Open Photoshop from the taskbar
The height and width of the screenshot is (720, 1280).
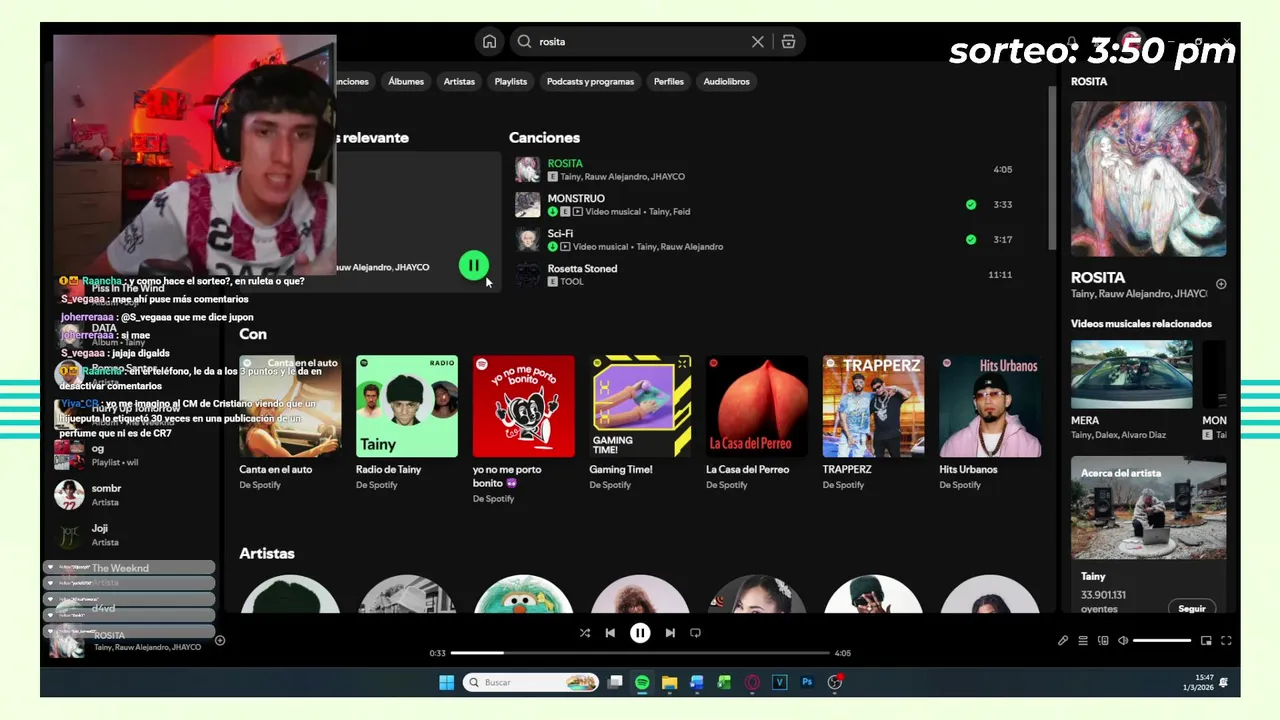point(807,682)
